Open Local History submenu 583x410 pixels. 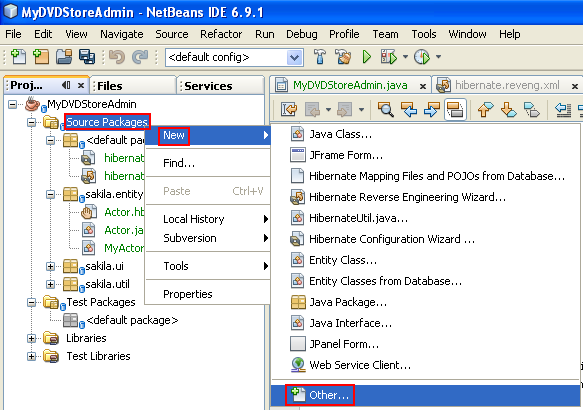(207, 219)
